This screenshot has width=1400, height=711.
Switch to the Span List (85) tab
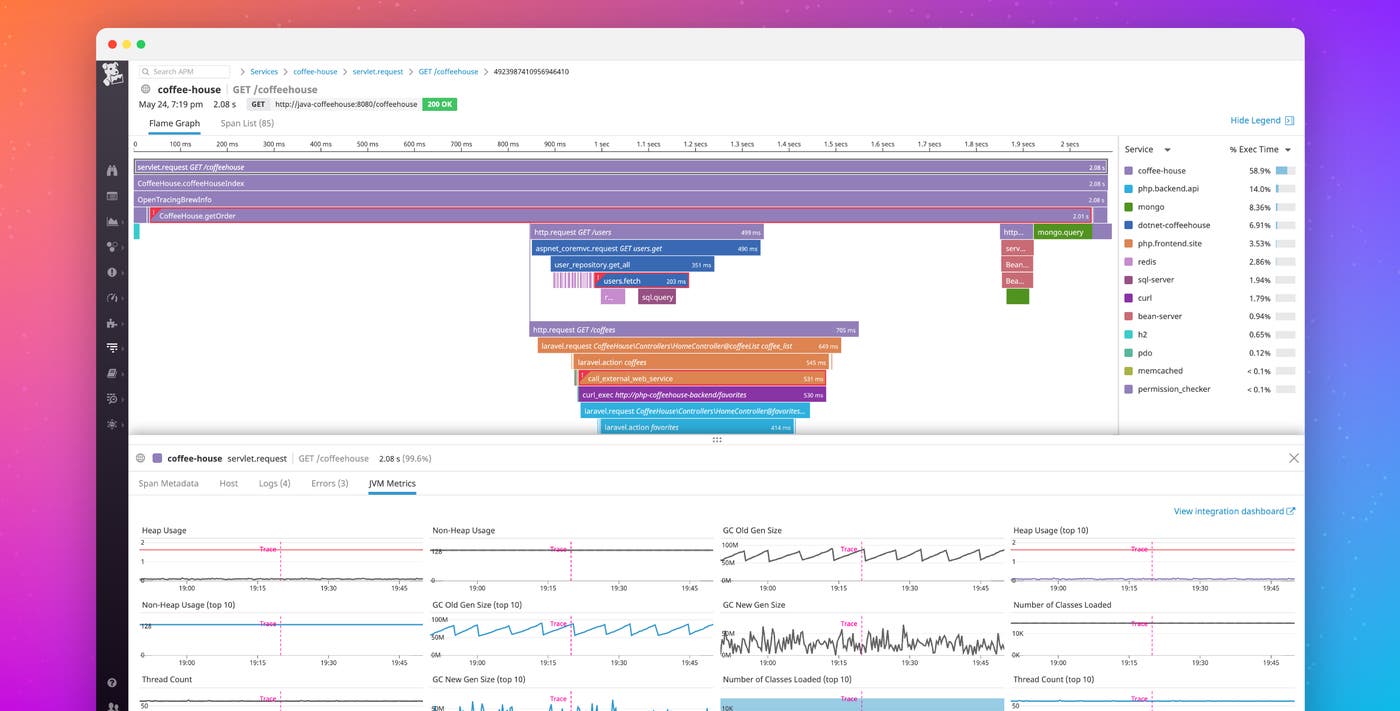coord(246,123)
